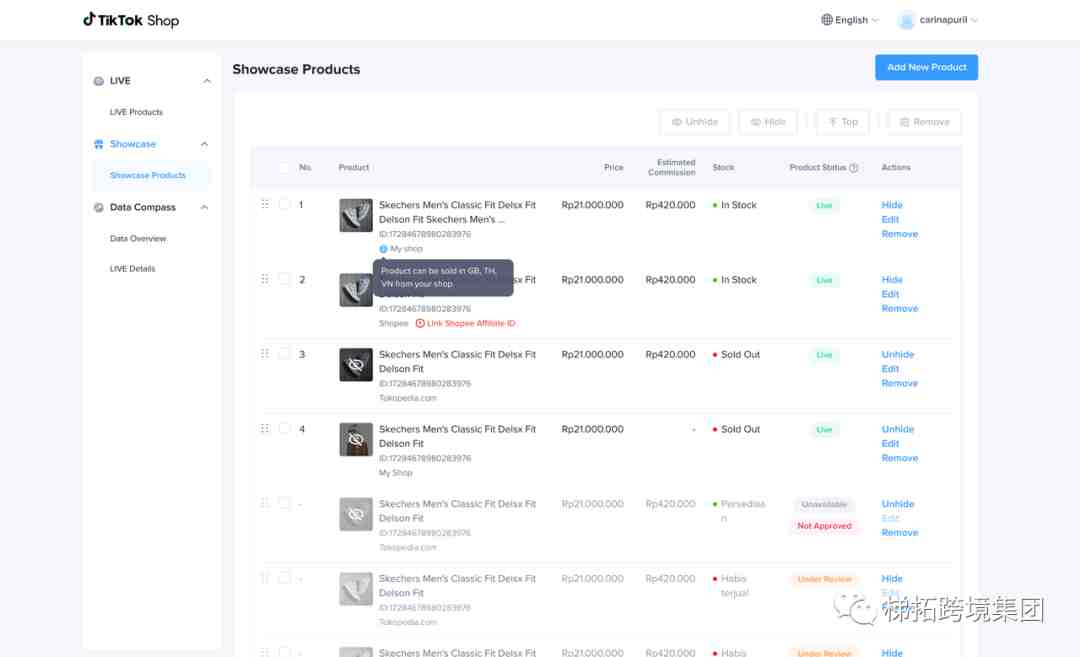Grab the drag handle for row 2

coord(265,279)
